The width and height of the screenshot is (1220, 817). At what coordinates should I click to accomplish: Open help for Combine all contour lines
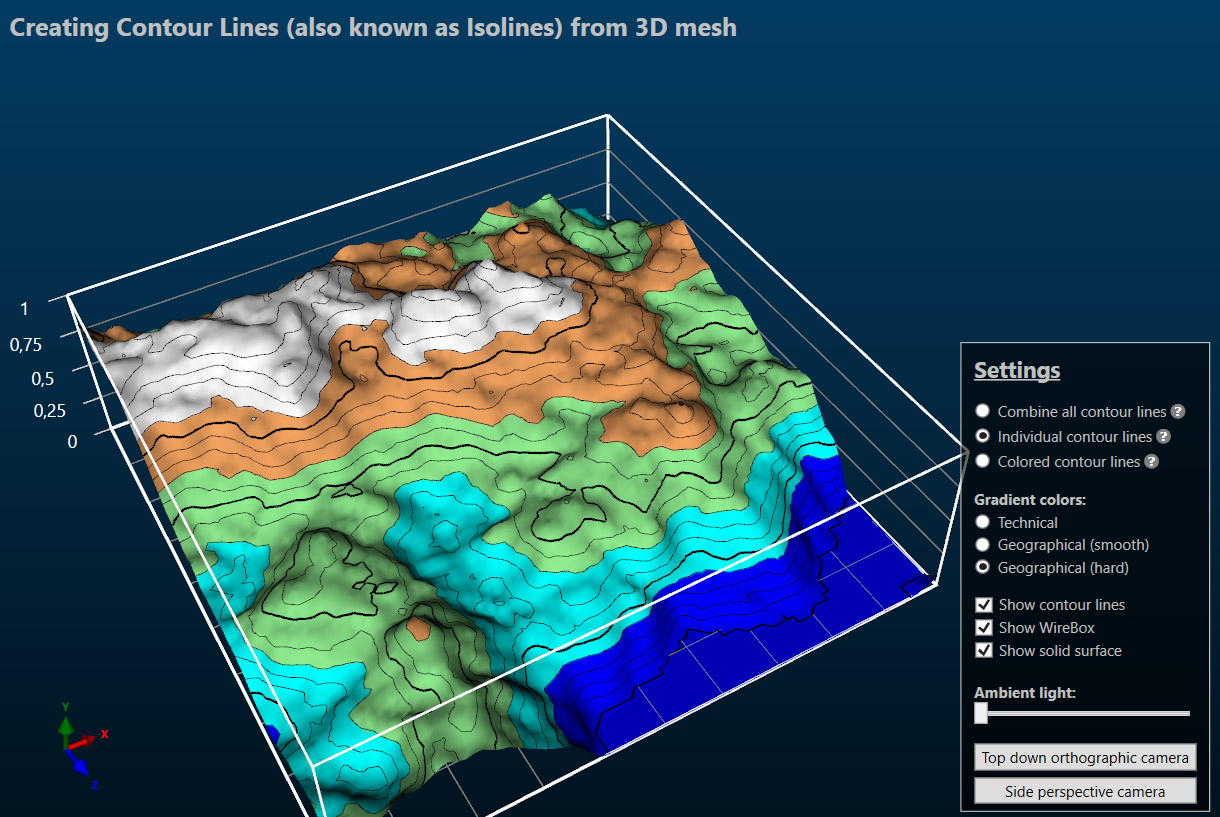click(x=1178, y=411)
